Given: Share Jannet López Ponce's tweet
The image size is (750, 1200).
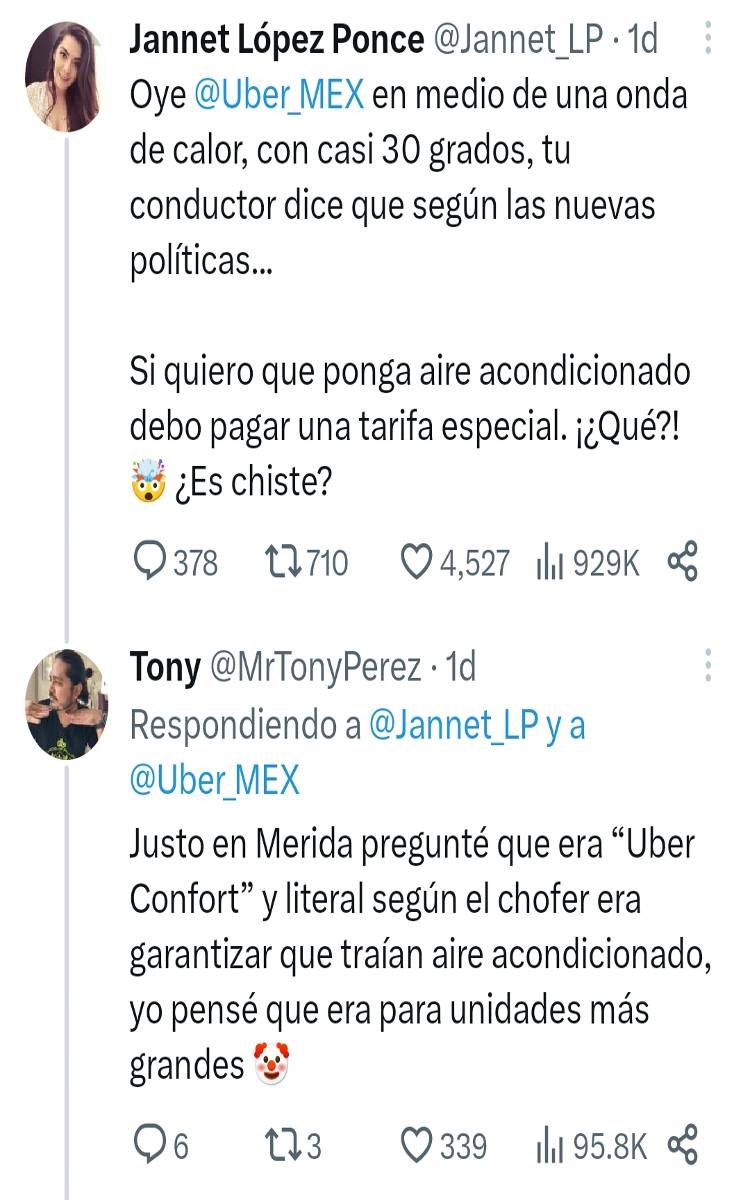Looking at the screenshot, I should [682, 562].
